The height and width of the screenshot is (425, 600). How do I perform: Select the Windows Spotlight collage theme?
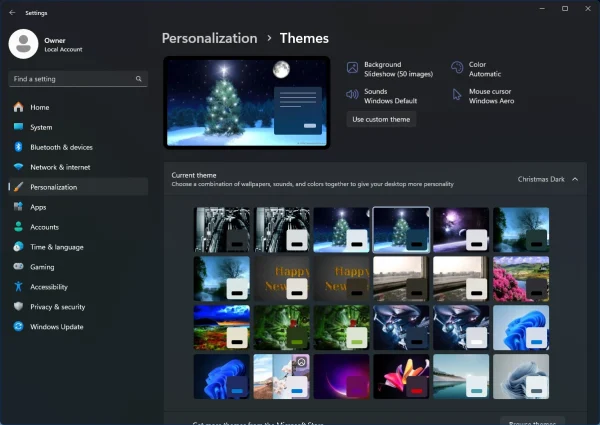[x=281, y=376]
